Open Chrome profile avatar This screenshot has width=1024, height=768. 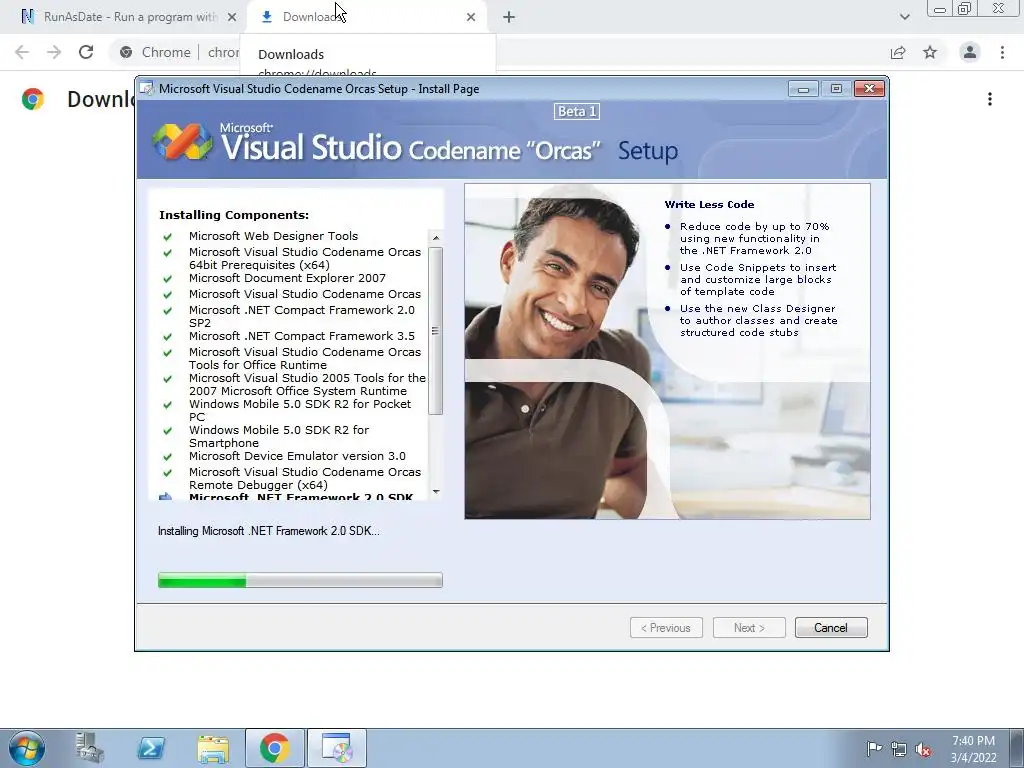970,52
